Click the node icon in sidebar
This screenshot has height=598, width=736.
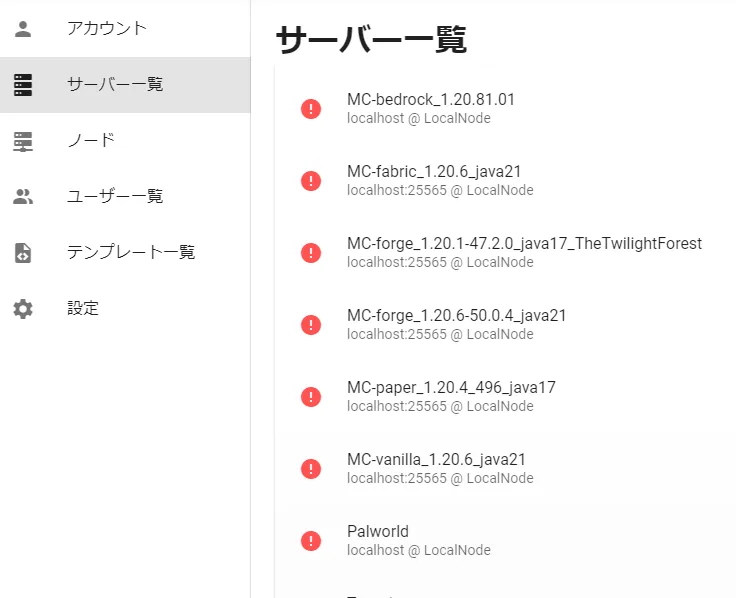pos(23,141)
